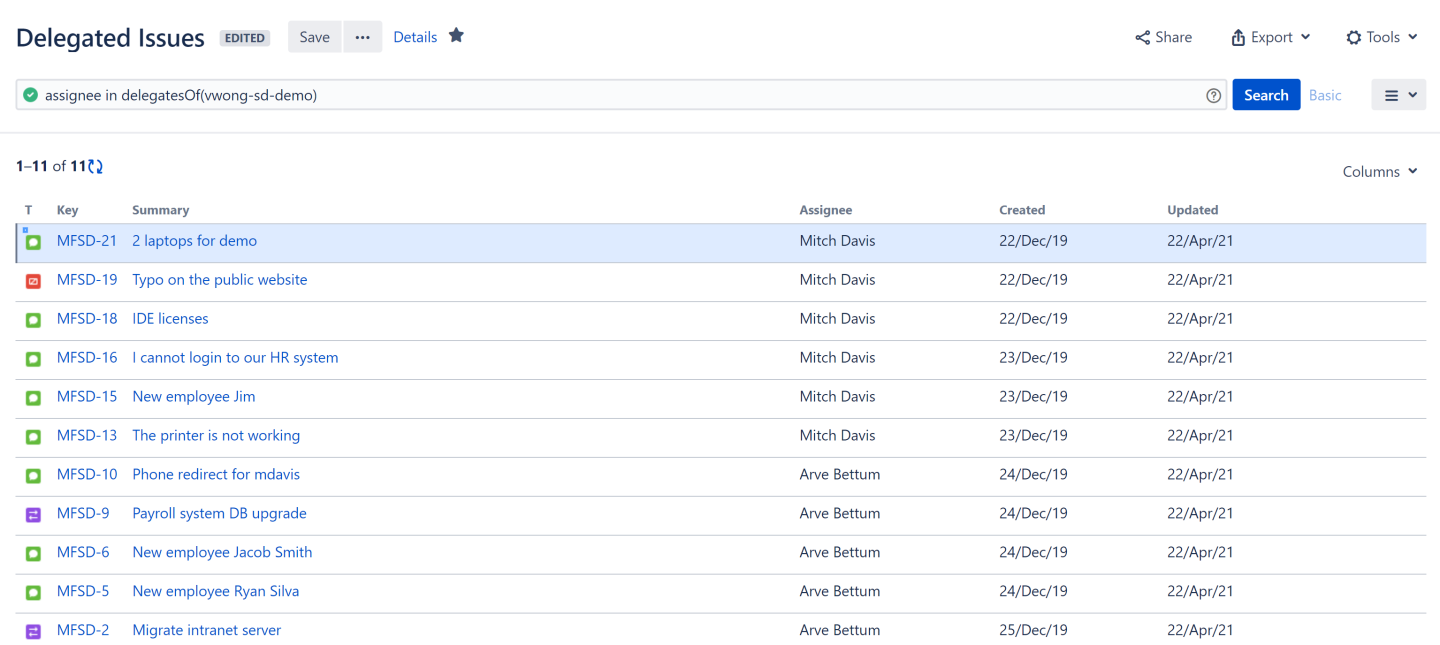This screenshot has width=1440, height=645.
Task: Click the service request icon for MFSD-21
Action: (x=33, y=242)
